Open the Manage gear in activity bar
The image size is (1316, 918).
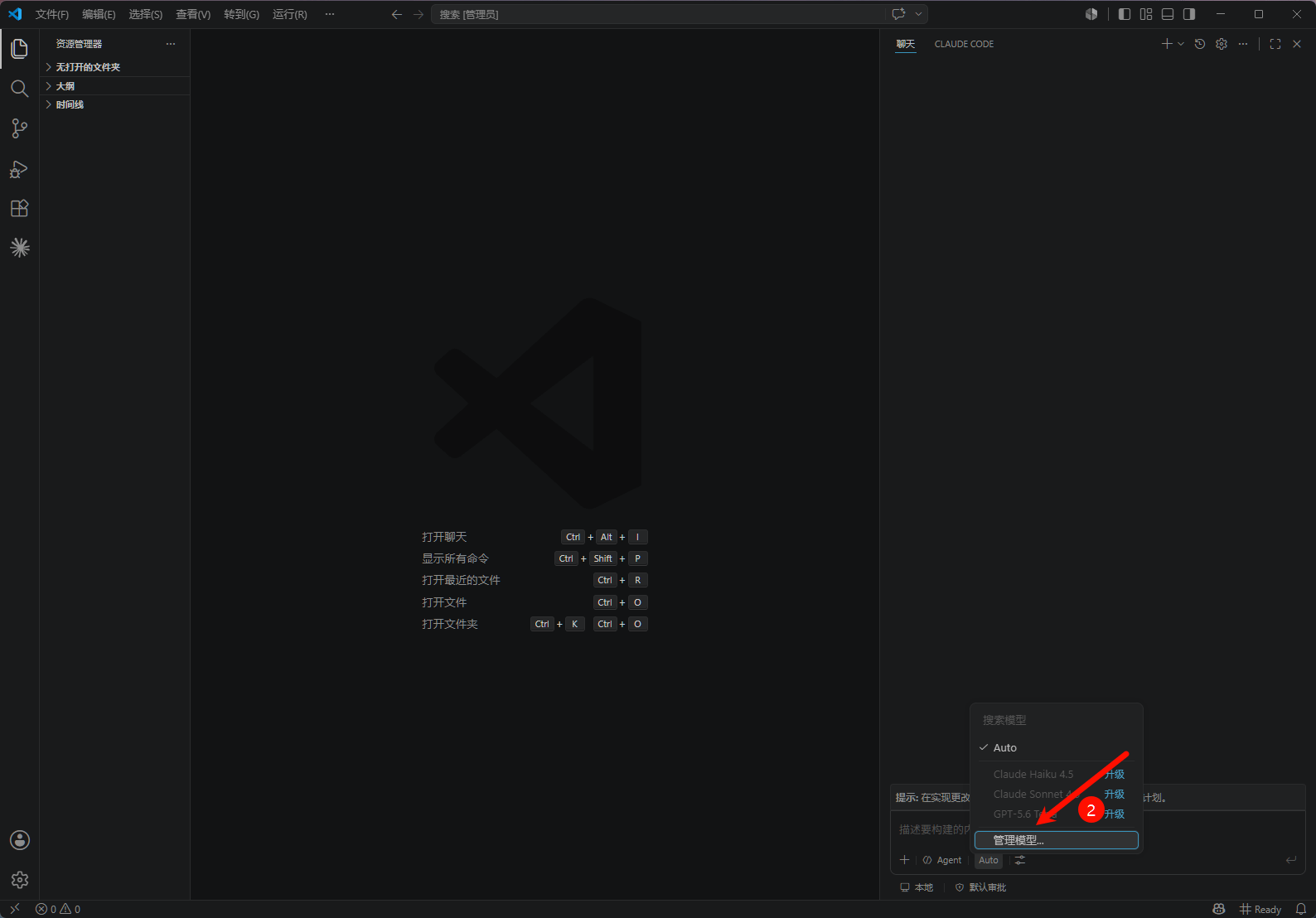[19, 880]
